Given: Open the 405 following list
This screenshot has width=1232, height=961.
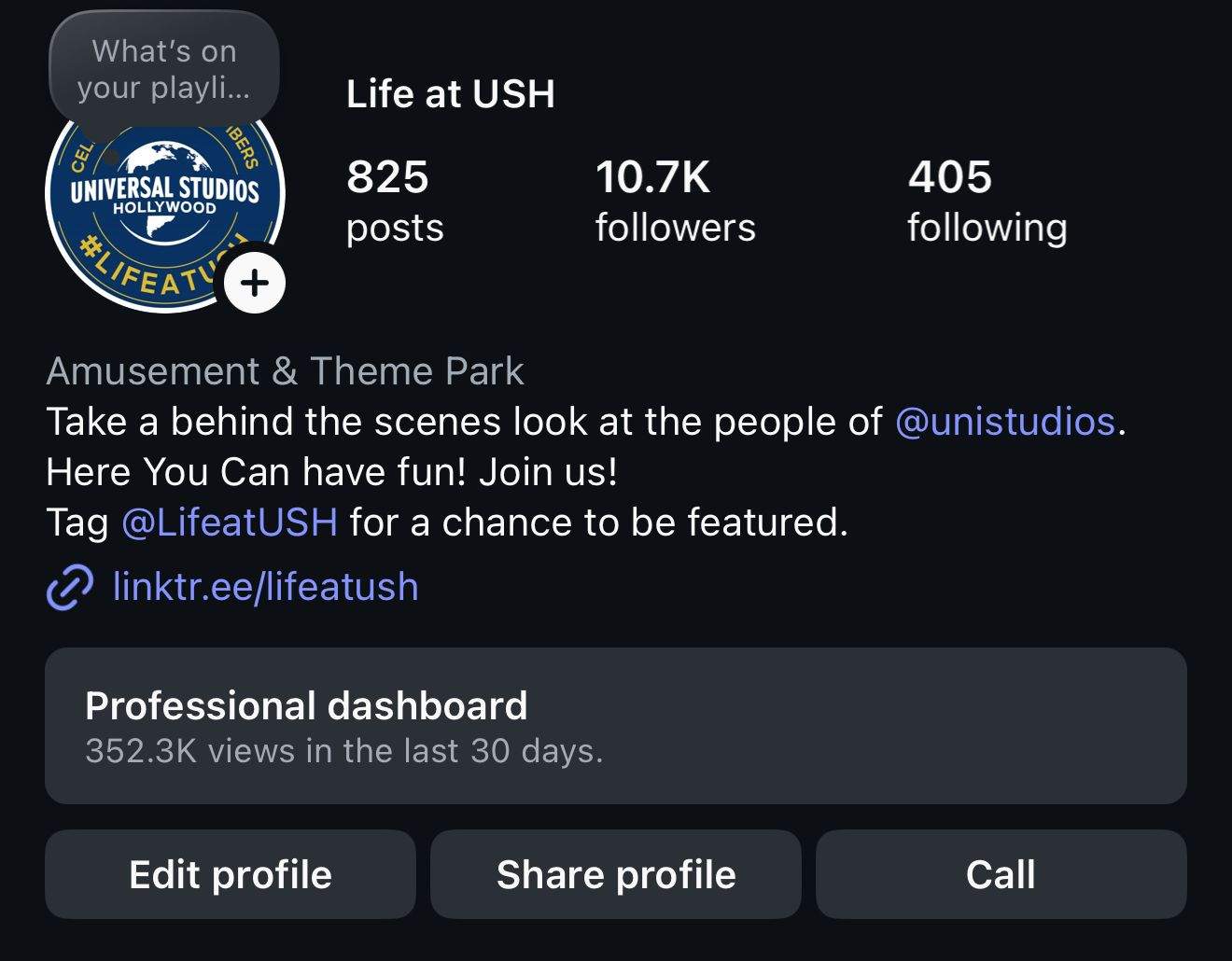Looking at the screenshot, I should [x=987, y=201].
